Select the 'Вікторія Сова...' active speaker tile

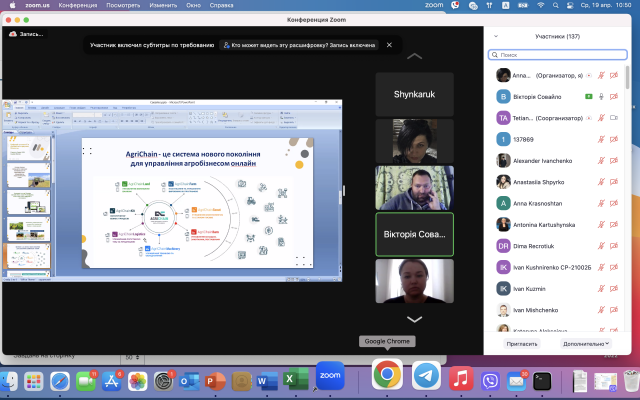[x=414, y=234]
